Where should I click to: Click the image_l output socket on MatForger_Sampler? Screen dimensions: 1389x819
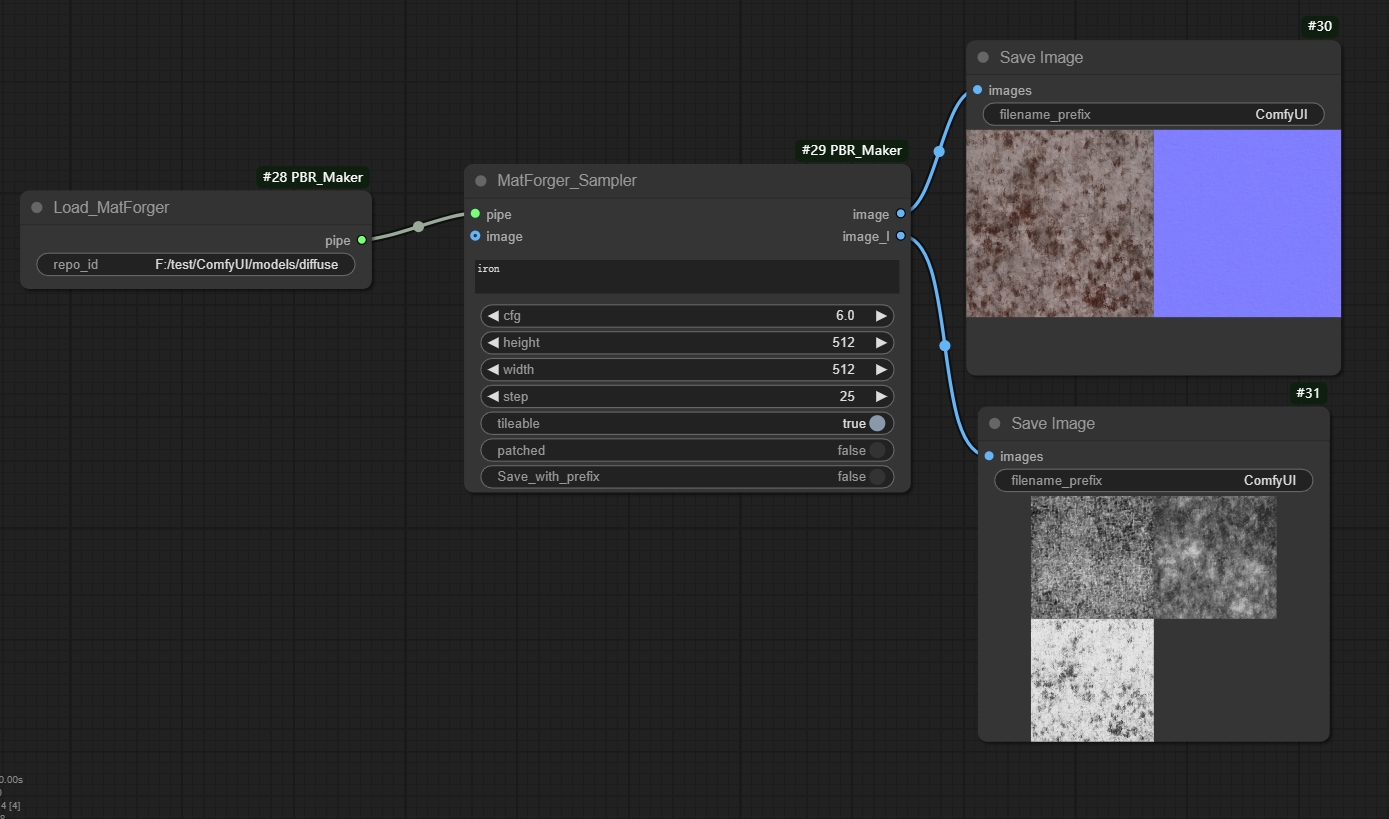[x=901, y=236]
